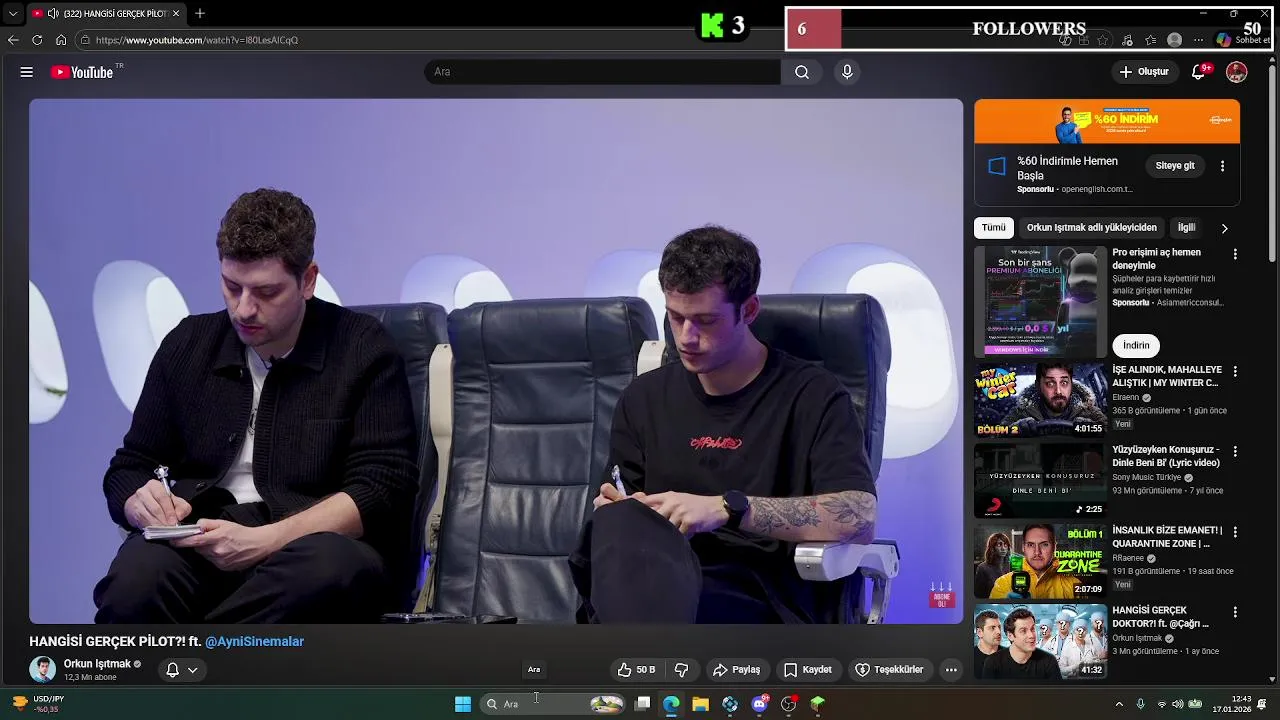Start voice search with microphone icon

click(847, 72)
